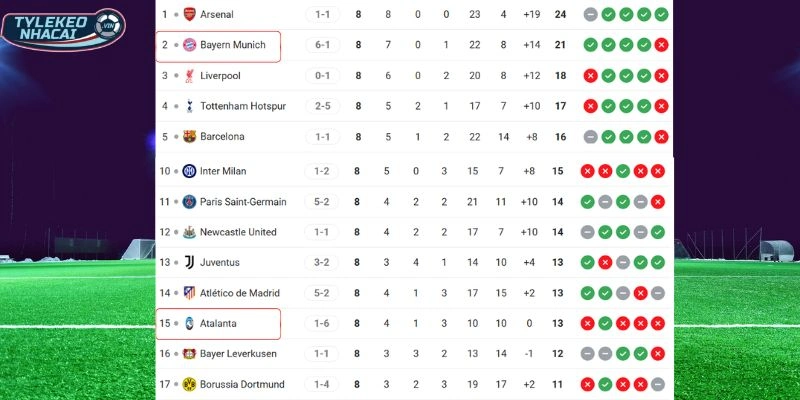This screenshot has height=400, width=800.
Task: Open Atalanta's 1-6 score badge
Action: 323,323
